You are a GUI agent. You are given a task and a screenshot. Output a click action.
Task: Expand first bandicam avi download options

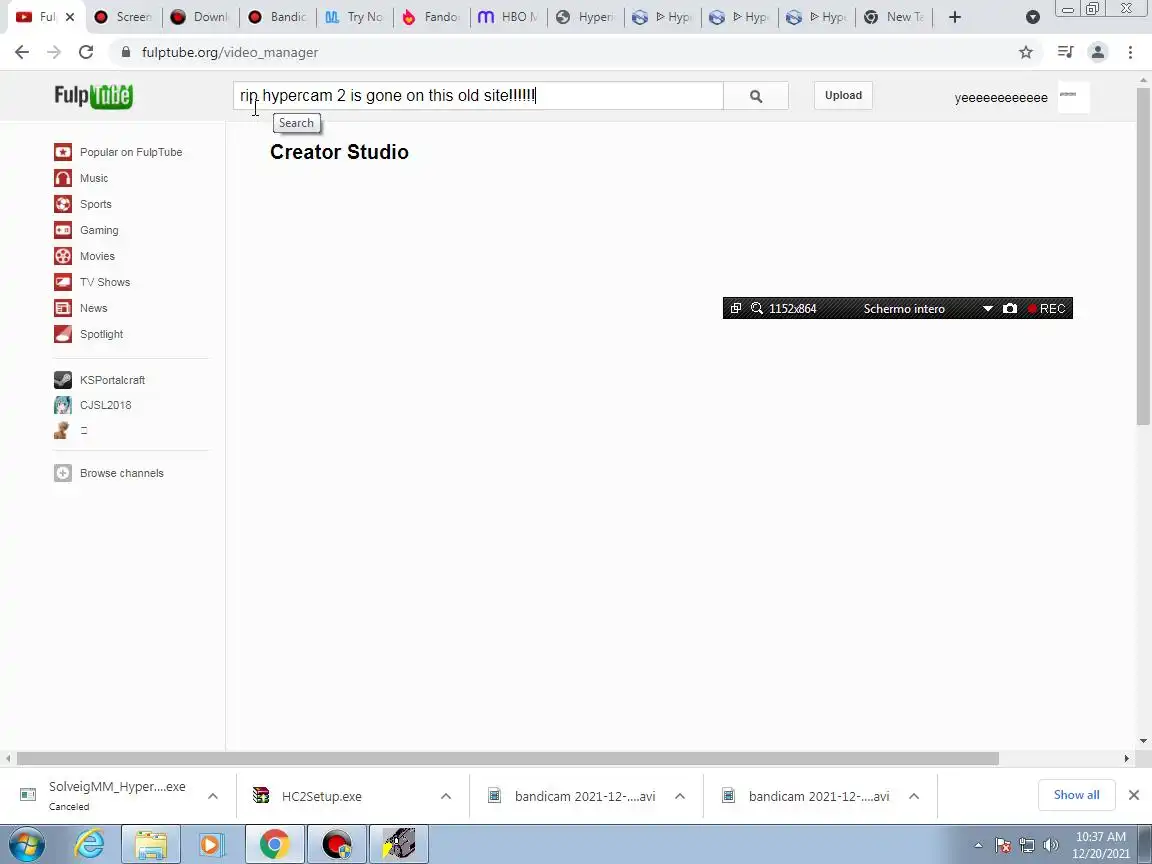(x=680, y=796)
